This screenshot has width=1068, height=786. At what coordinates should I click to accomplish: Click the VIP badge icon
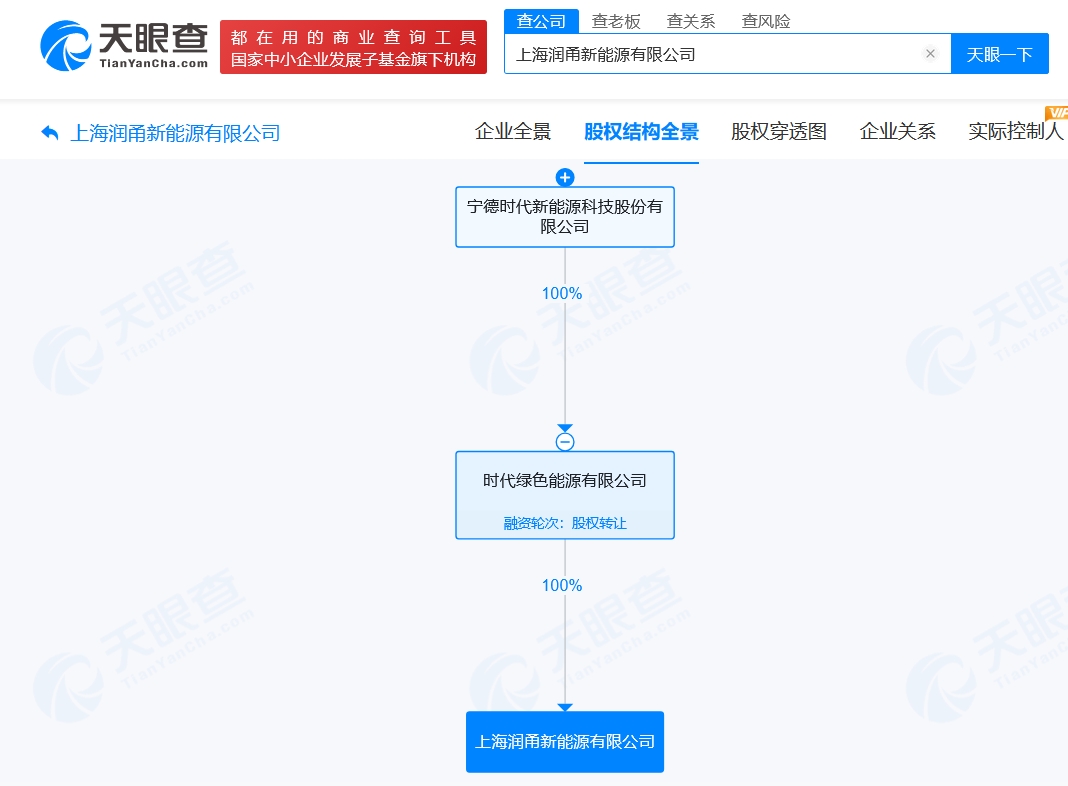tap(1056, 112)
